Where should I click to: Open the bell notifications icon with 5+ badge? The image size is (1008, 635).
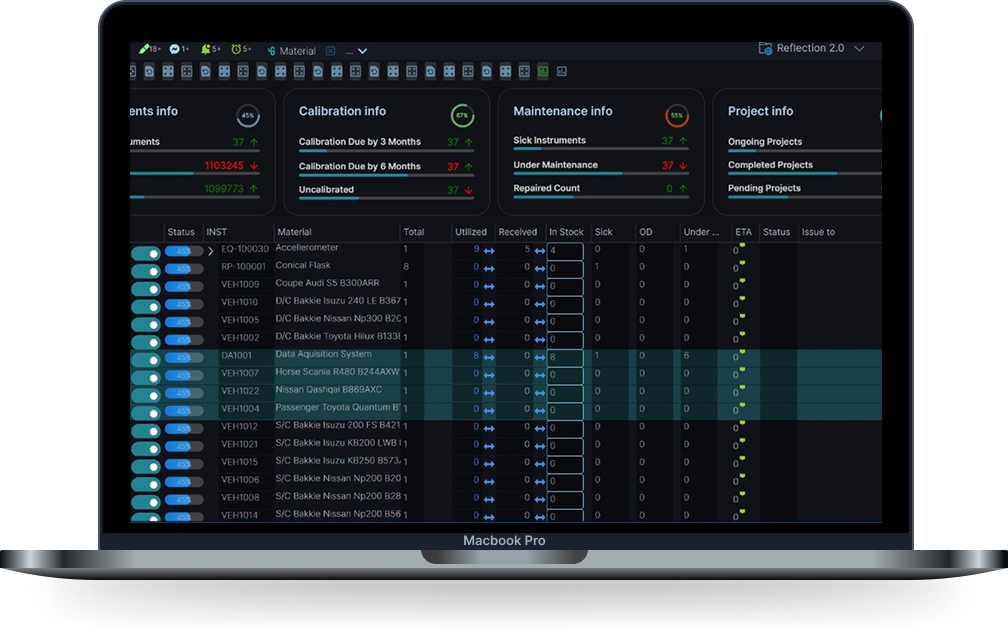point(205,49)
